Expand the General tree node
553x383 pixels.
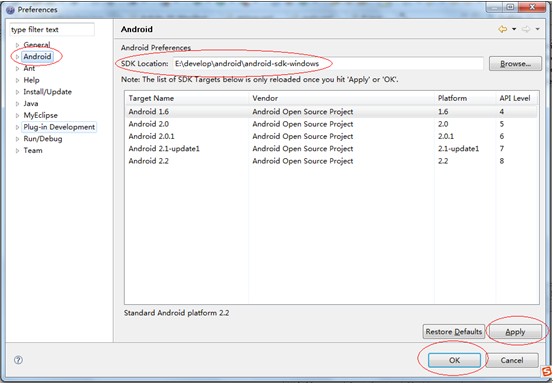click(17, 45)
